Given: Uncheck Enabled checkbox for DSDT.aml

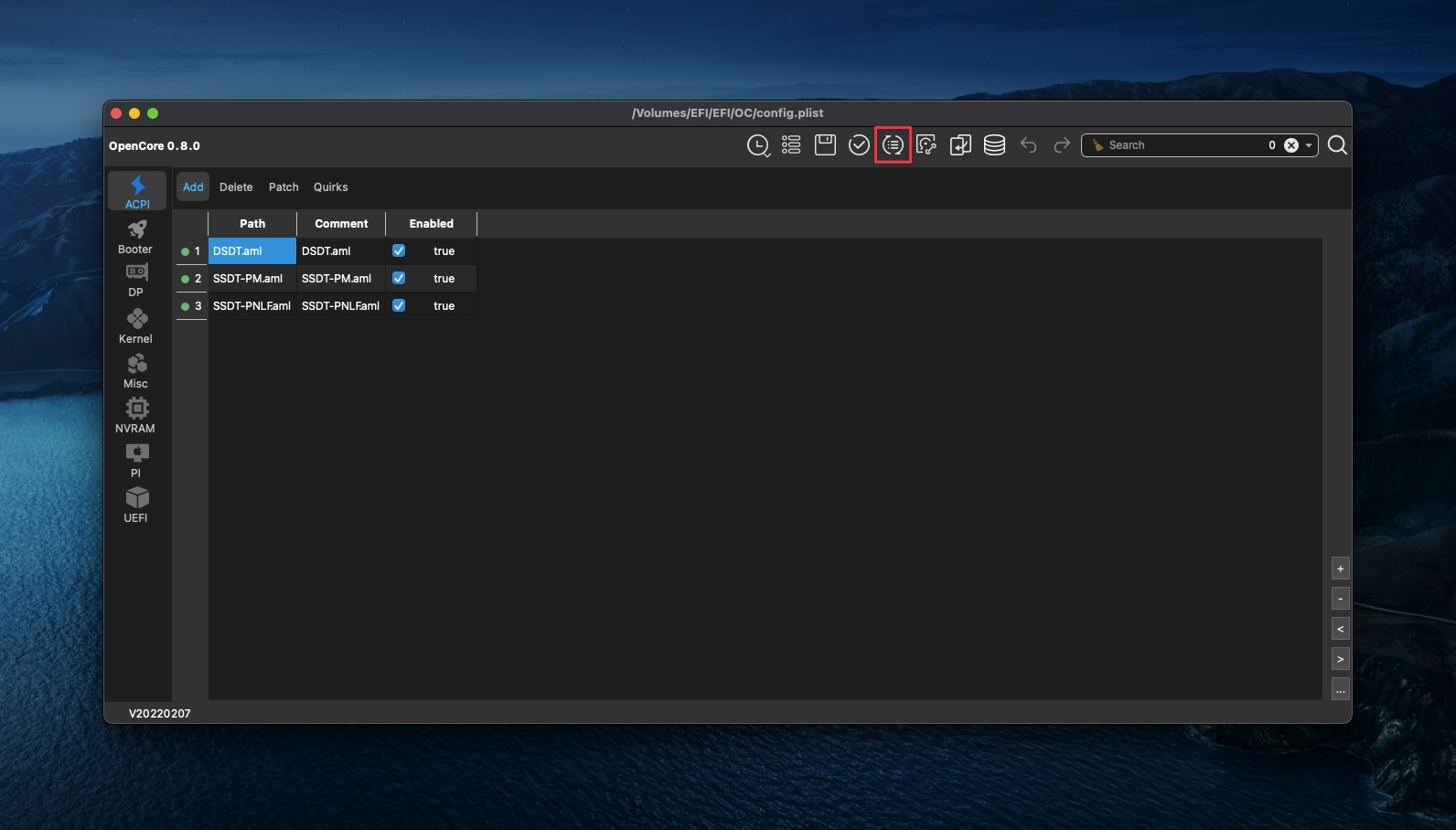Looking at the screenshot, I should pyautogui.click(x=399, y=250).
